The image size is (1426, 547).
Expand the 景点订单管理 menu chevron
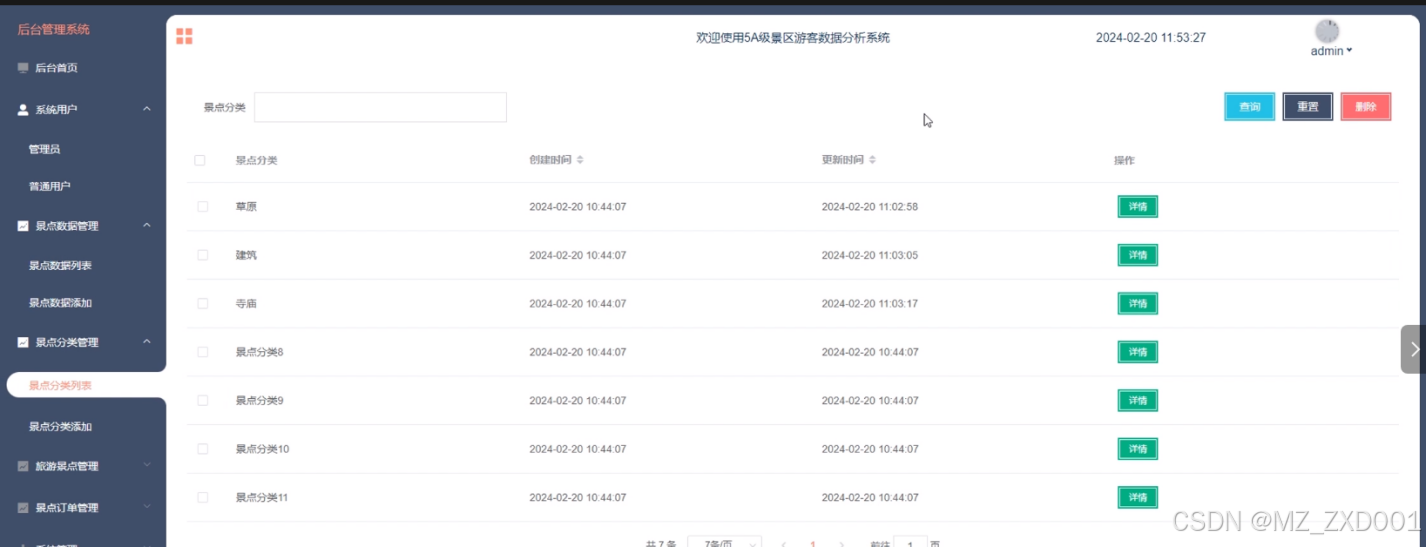coord(147,506)
